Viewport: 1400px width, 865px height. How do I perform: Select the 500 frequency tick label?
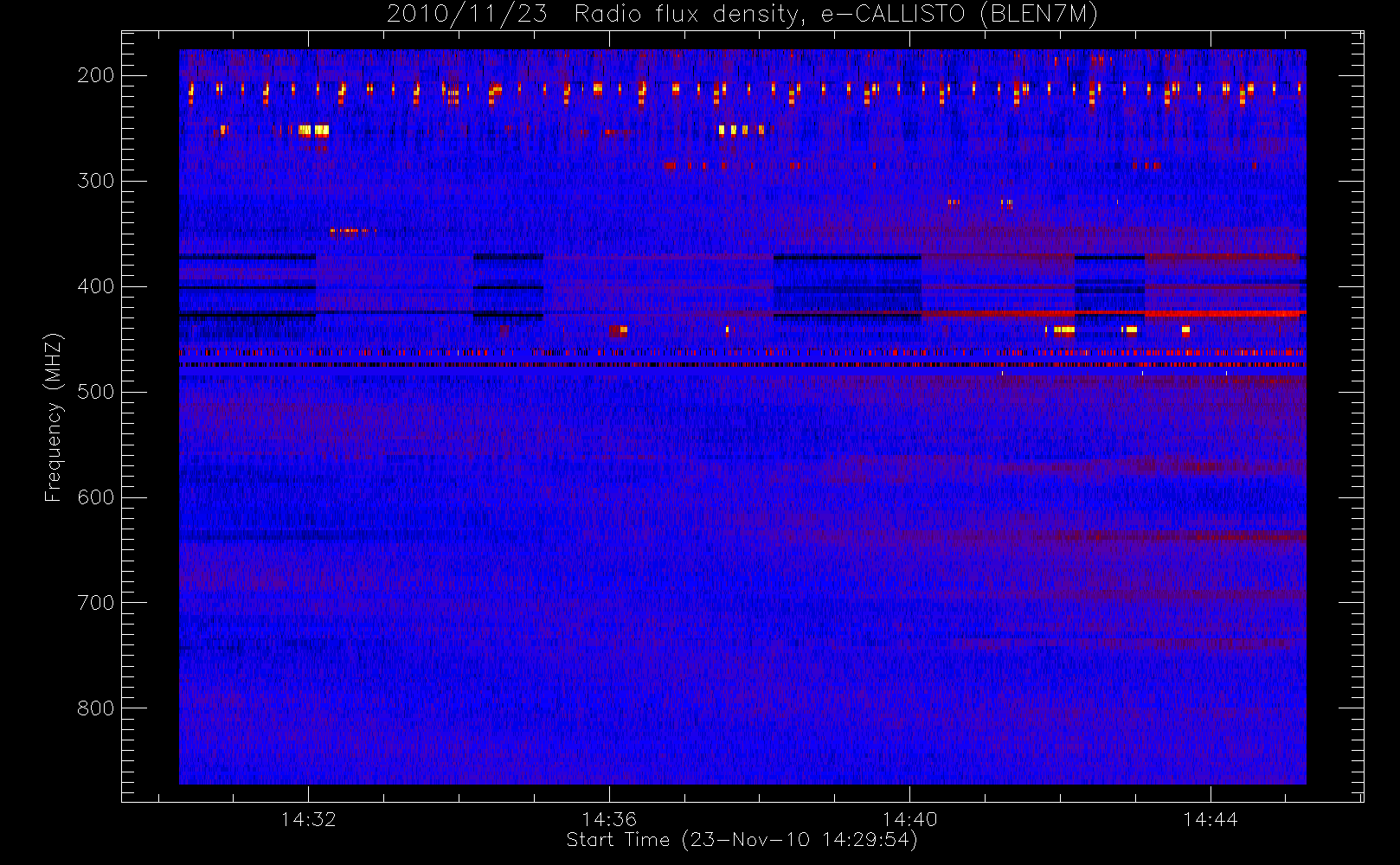(x=95, y=392)
